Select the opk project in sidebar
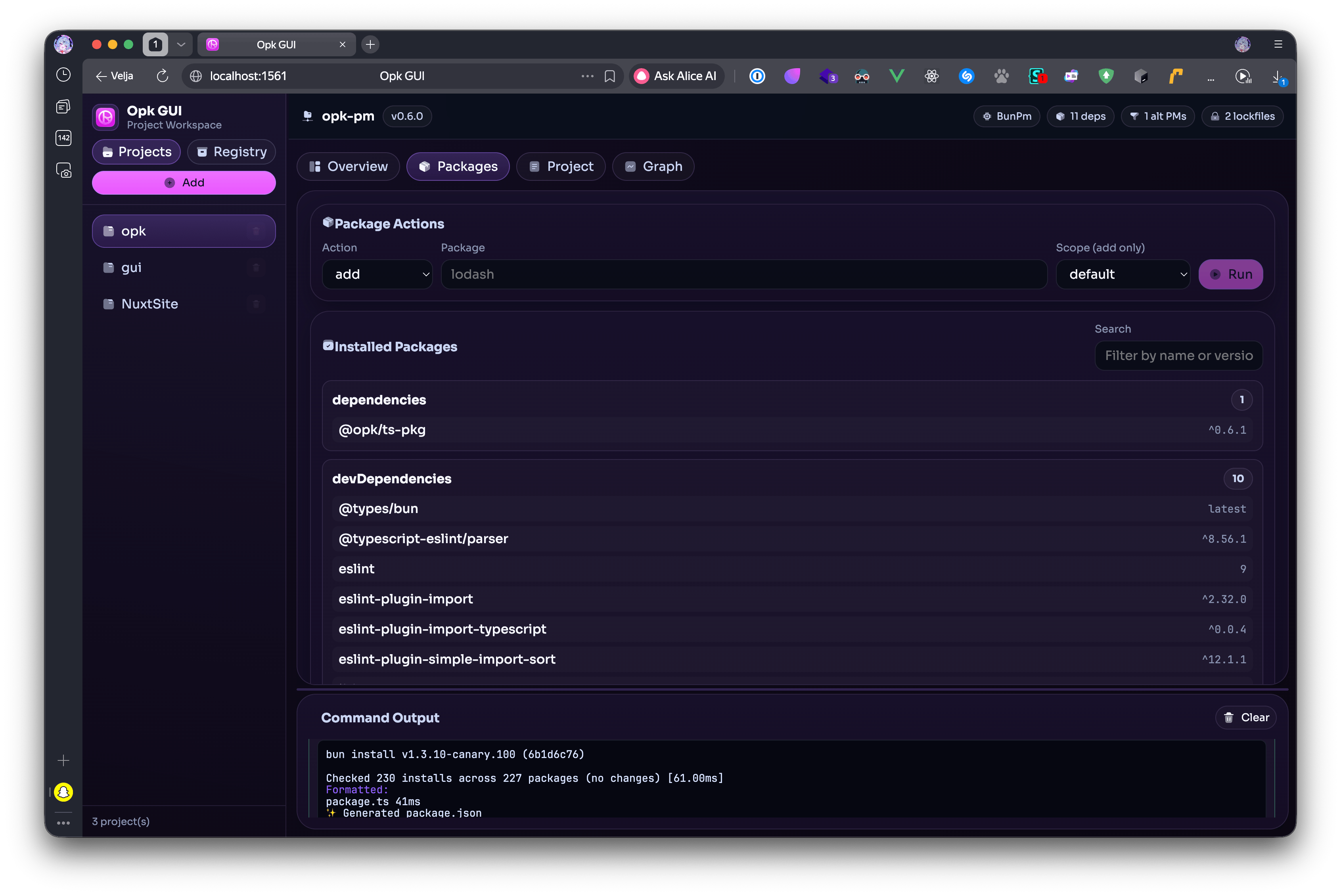Screen dimensions: 1341x896 point(184,231)
